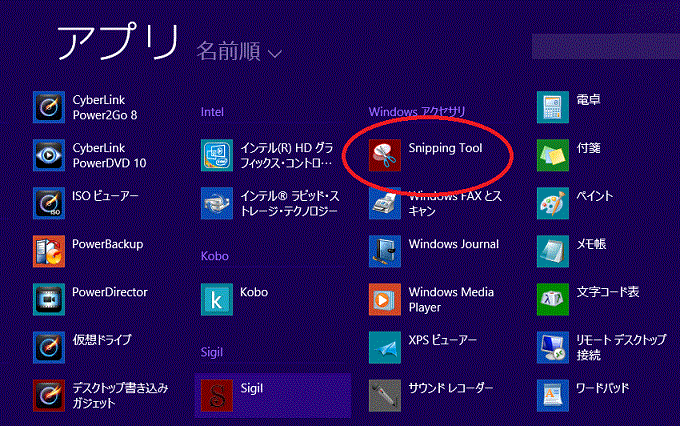This screenshot has height=426, width=680.
Task: Launch Windows Media Player icon
Action: pos(385,300)
